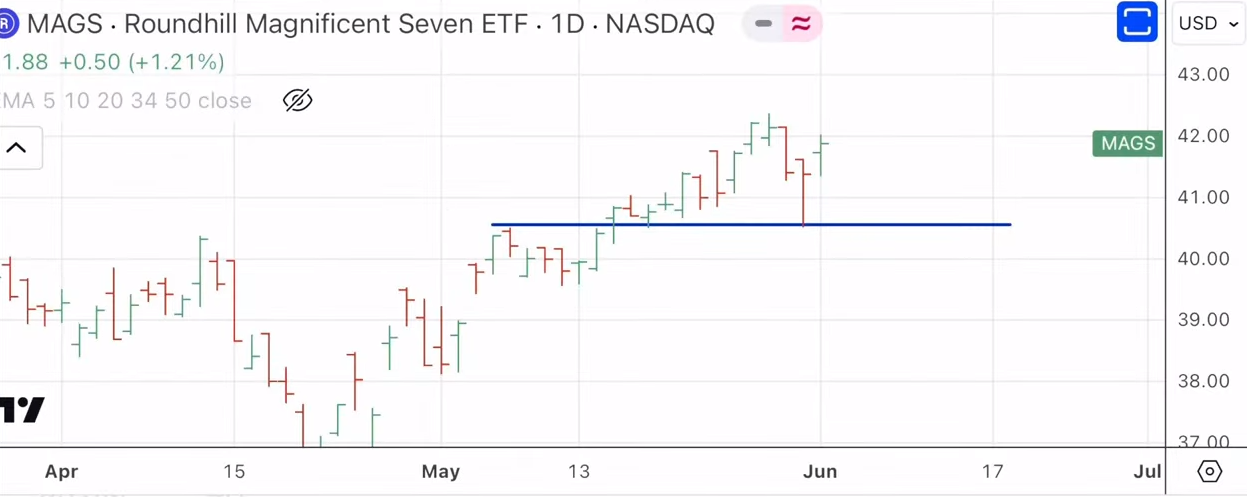Viewport: 1247px width, 497px height.
Task: Click the Jul label on time axis
Action: (x=1148, y=471)
